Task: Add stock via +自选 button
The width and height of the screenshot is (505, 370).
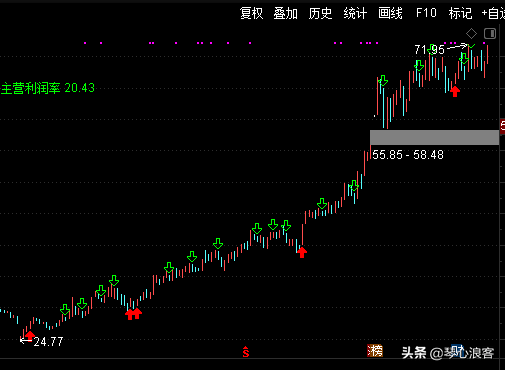Action: (x=493, y=13)
